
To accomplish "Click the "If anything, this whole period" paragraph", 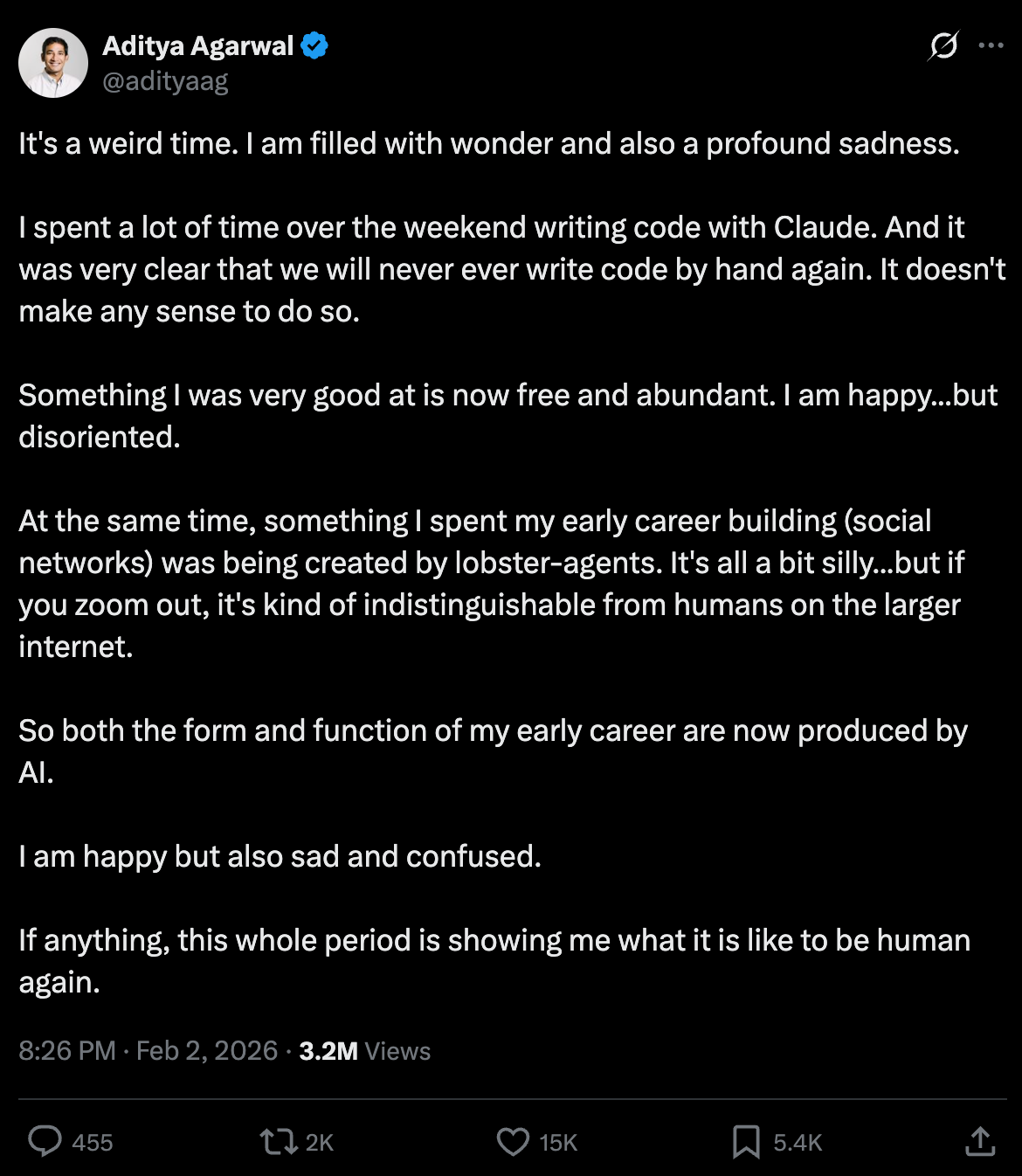I will 494,961.
